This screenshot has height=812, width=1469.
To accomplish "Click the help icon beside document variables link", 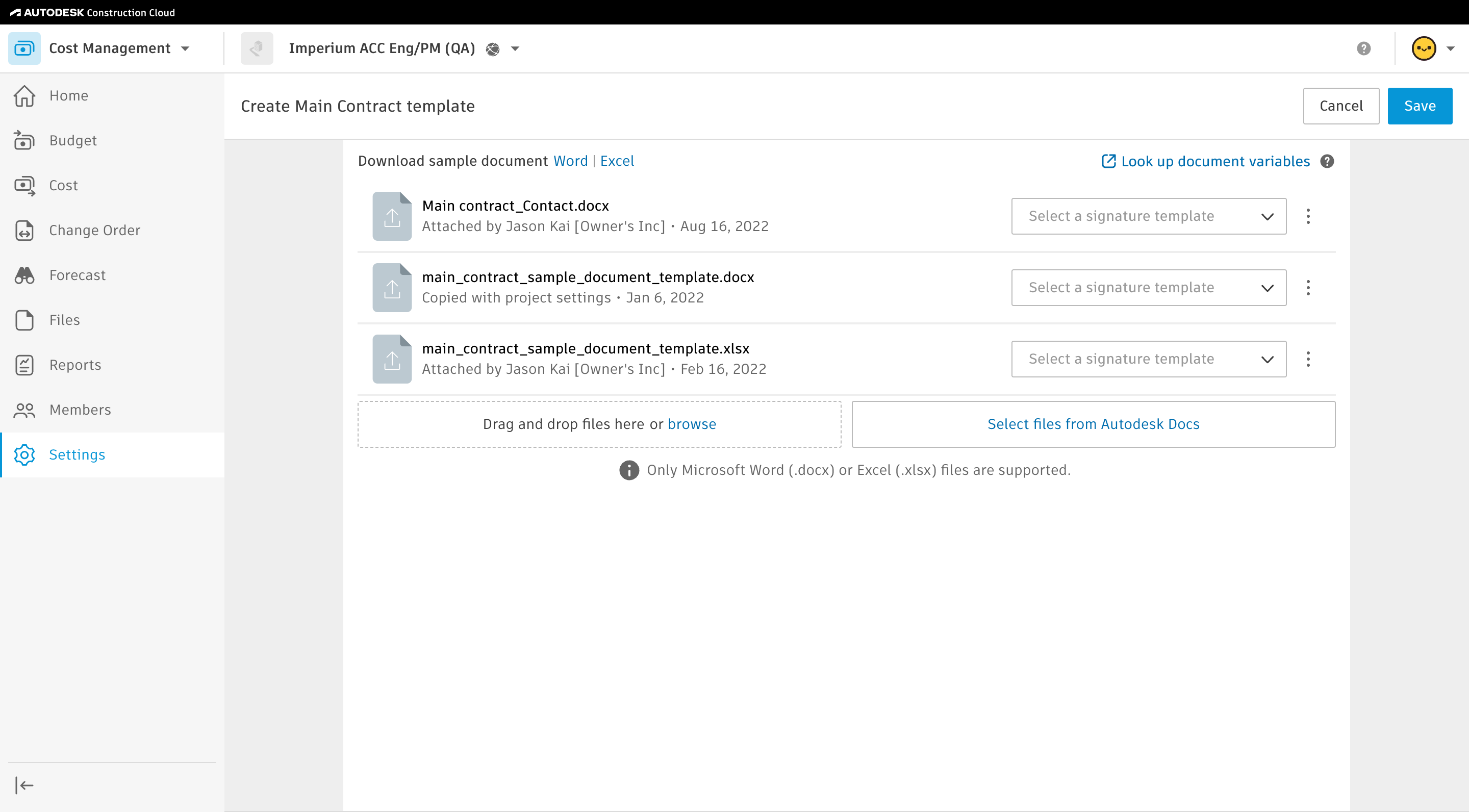I will (x=1327, y=161).
